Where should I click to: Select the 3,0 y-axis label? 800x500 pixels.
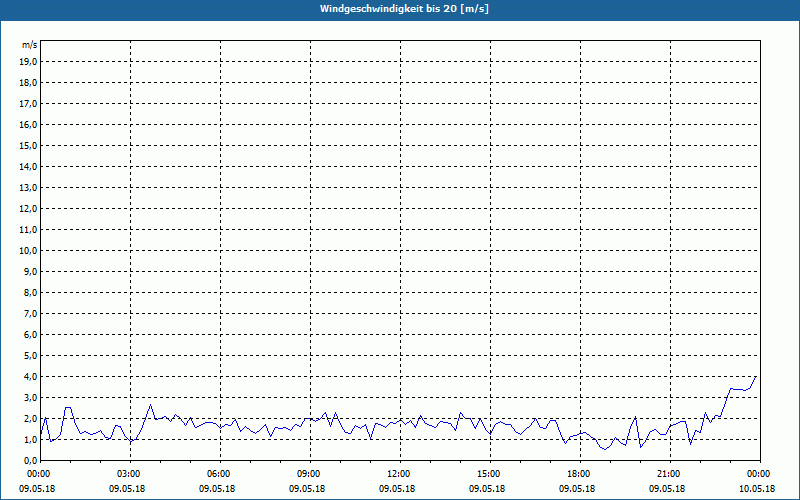(x=32, y=397)
